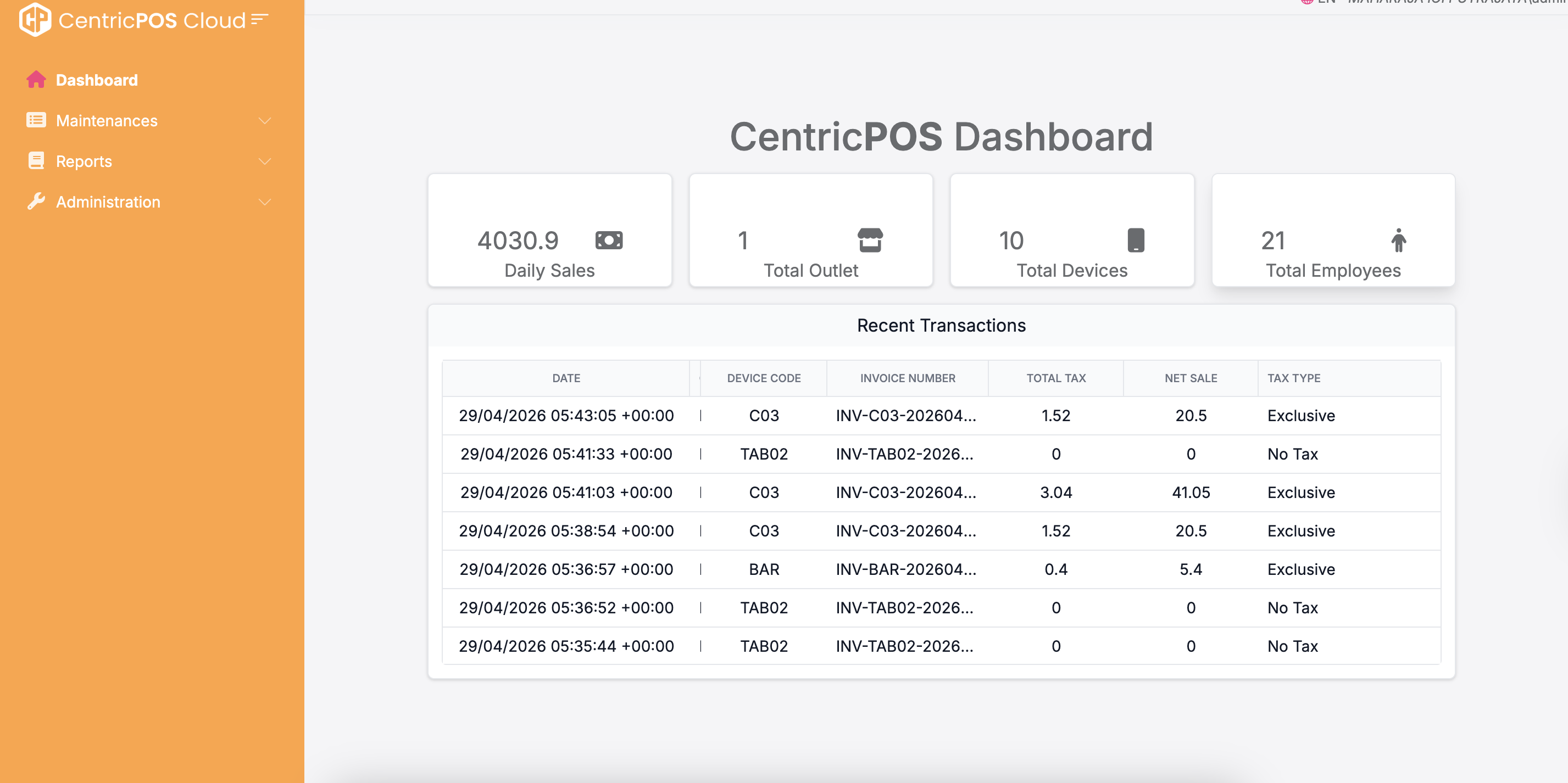Viewport: 1568px width, 783px height.
Task: Click the 0.4 total tax cell
Action: [x=1056, y=569]
